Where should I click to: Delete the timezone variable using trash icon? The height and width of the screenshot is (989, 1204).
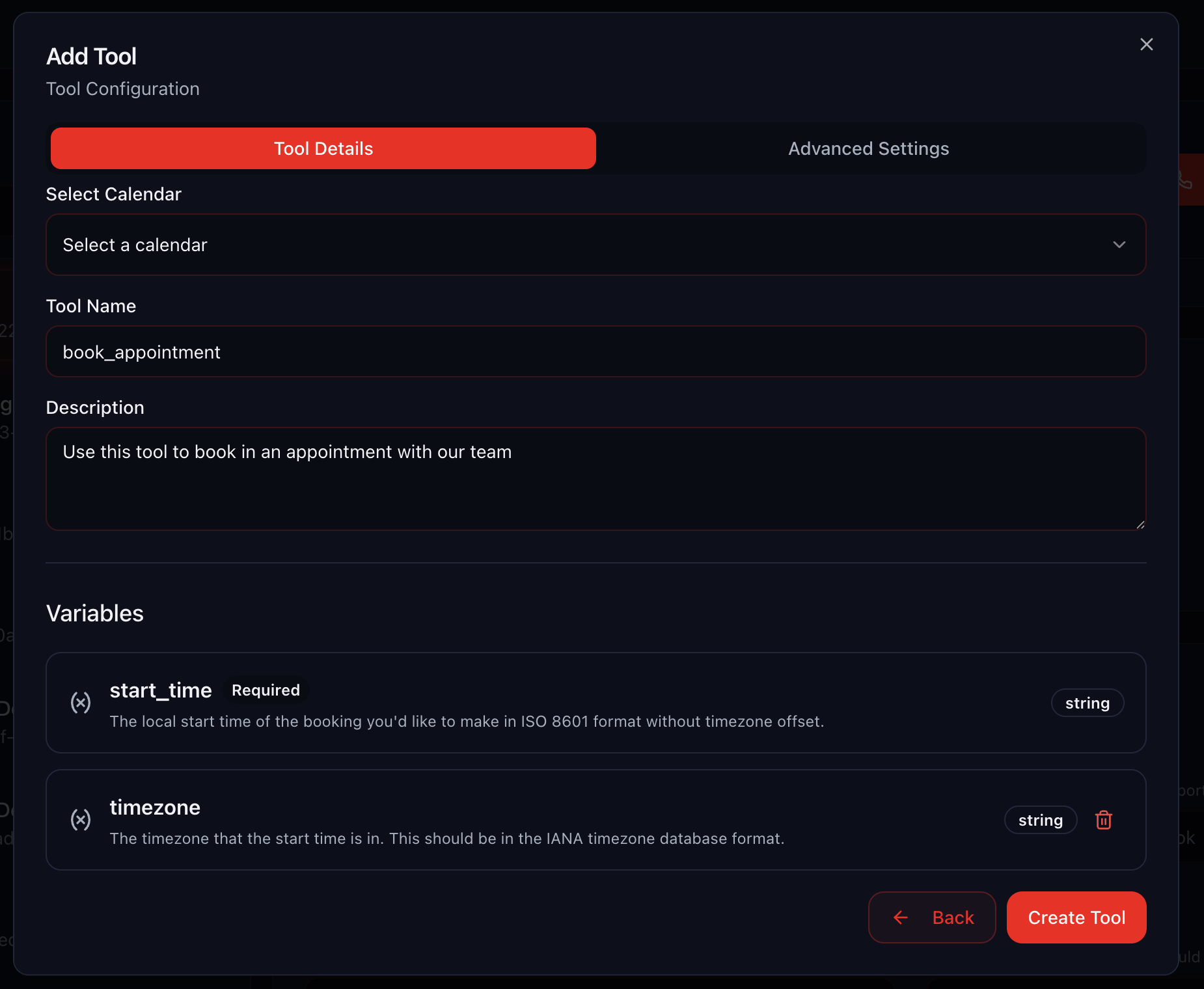(x=1104, y=820)
